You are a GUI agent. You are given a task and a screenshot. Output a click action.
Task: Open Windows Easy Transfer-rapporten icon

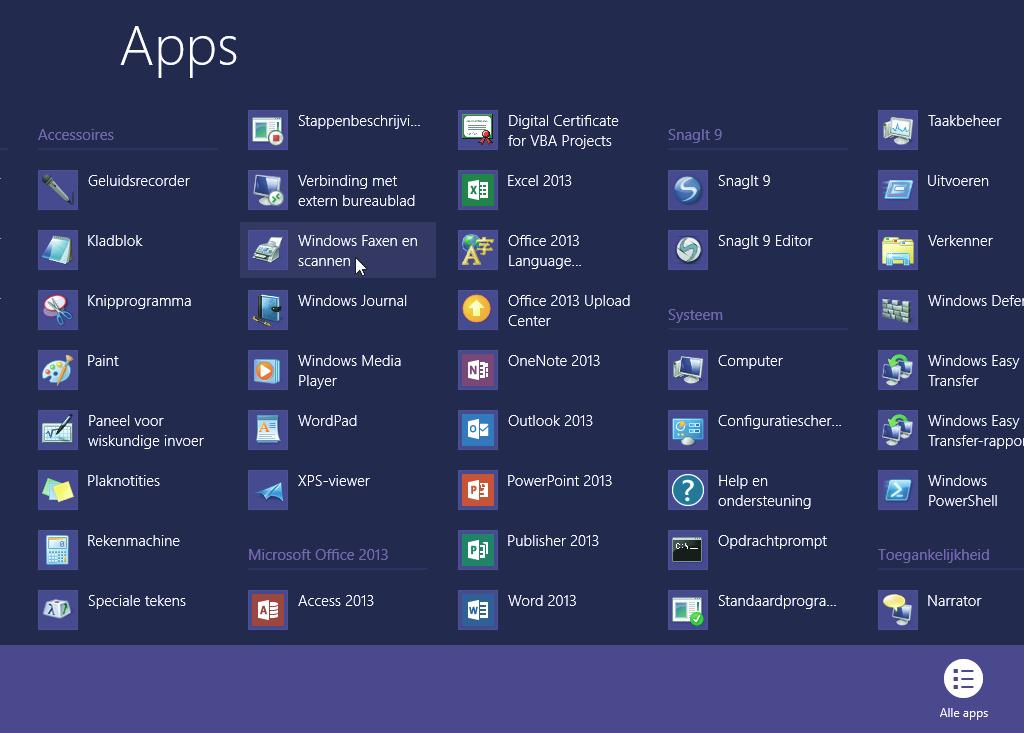898,431
